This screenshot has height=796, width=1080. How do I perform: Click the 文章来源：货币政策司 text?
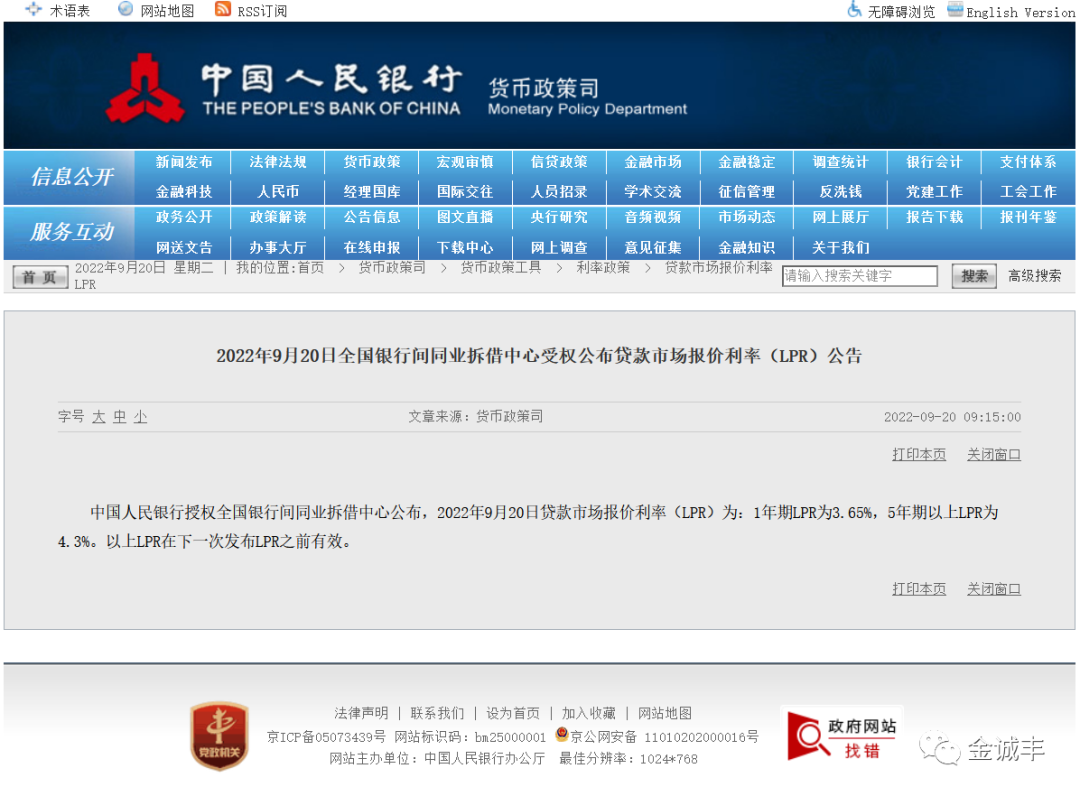point(475,417)
